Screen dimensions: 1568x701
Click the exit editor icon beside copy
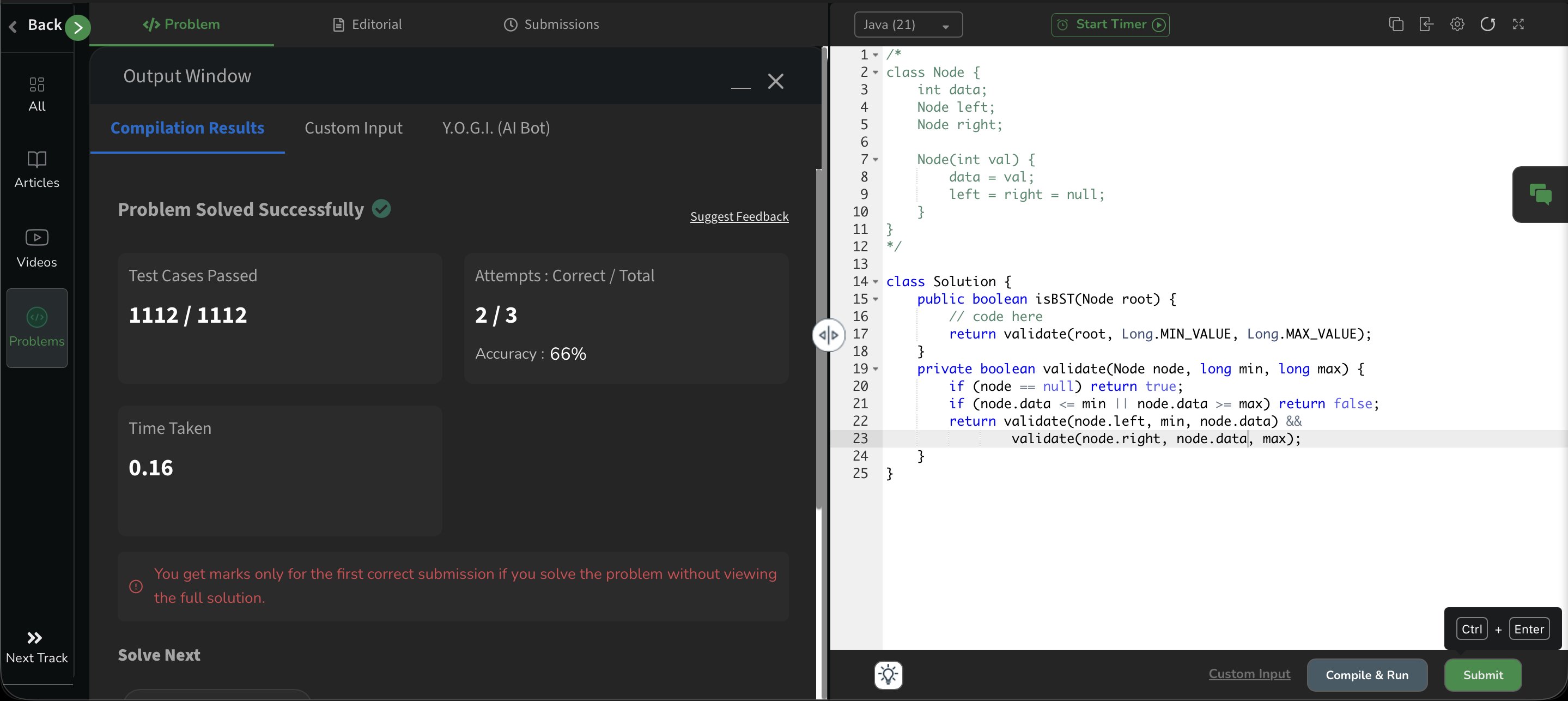click(x=1426, y=25)
